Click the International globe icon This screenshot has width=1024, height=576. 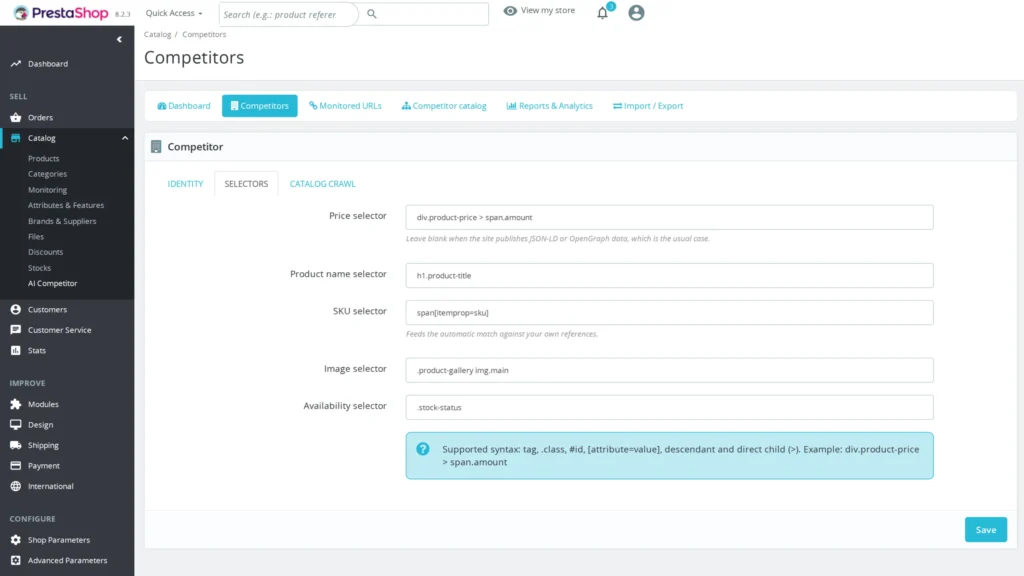click(x=16, y=487)
